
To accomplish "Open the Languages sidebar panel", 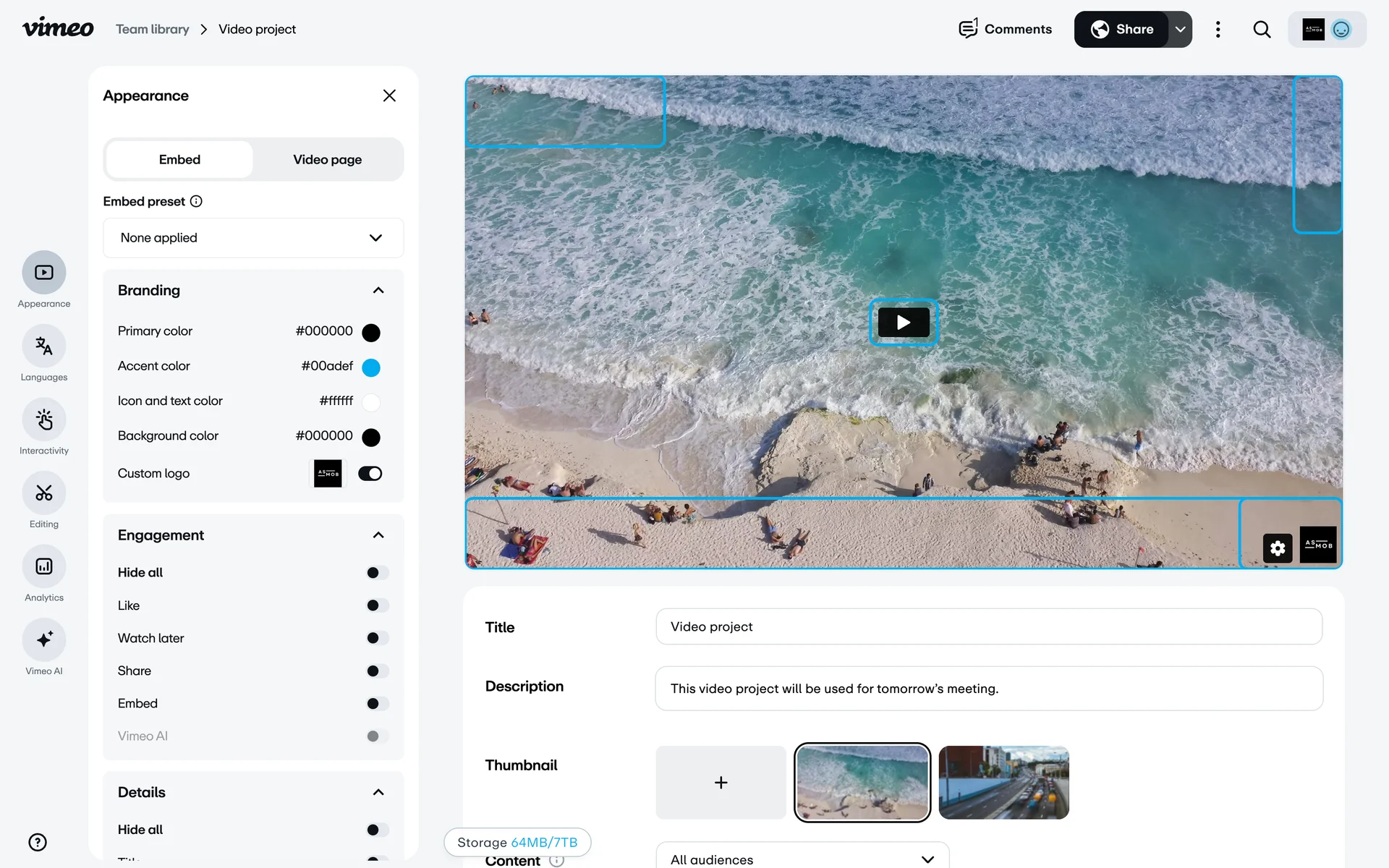I will (x=44, y=346).
